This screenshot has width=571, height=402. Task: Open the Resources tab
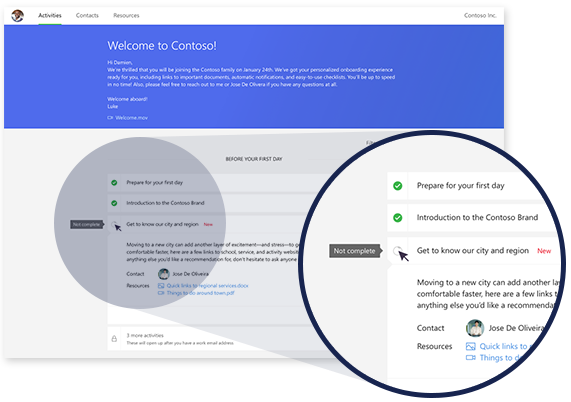[x=126, y=15]
